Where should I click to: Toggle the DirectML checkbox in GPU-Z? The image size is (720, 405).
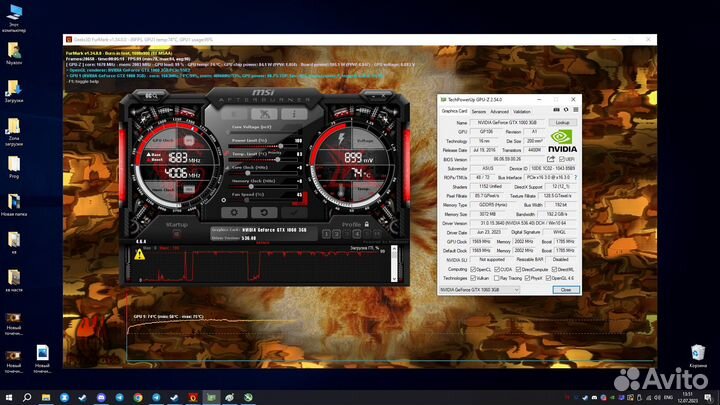[554, 270]
